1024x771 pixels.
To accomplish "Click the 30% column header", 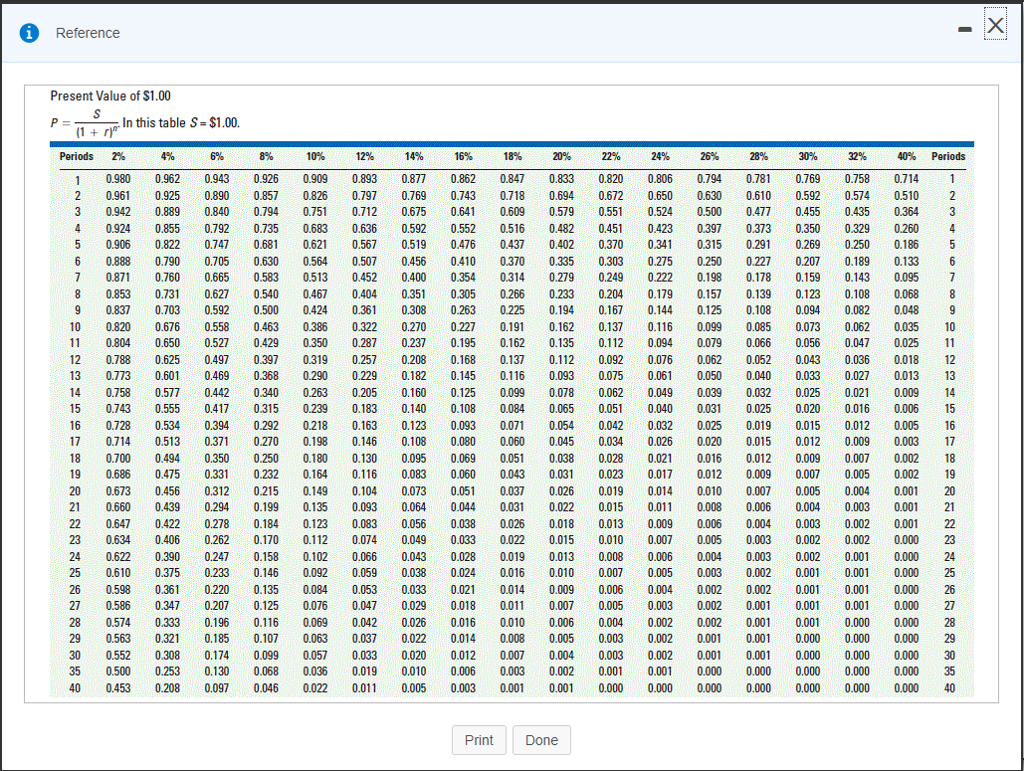I will coord(808,156).
